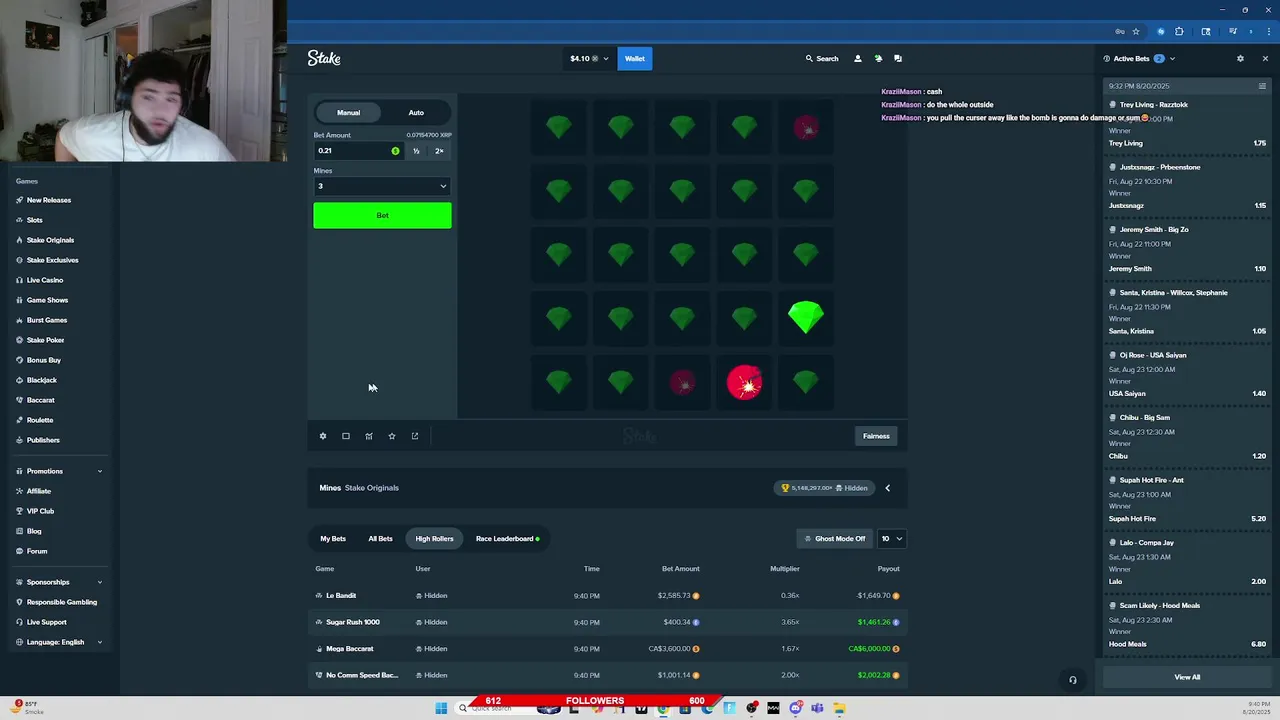Collapse the Mines info panel chevron

887,488
